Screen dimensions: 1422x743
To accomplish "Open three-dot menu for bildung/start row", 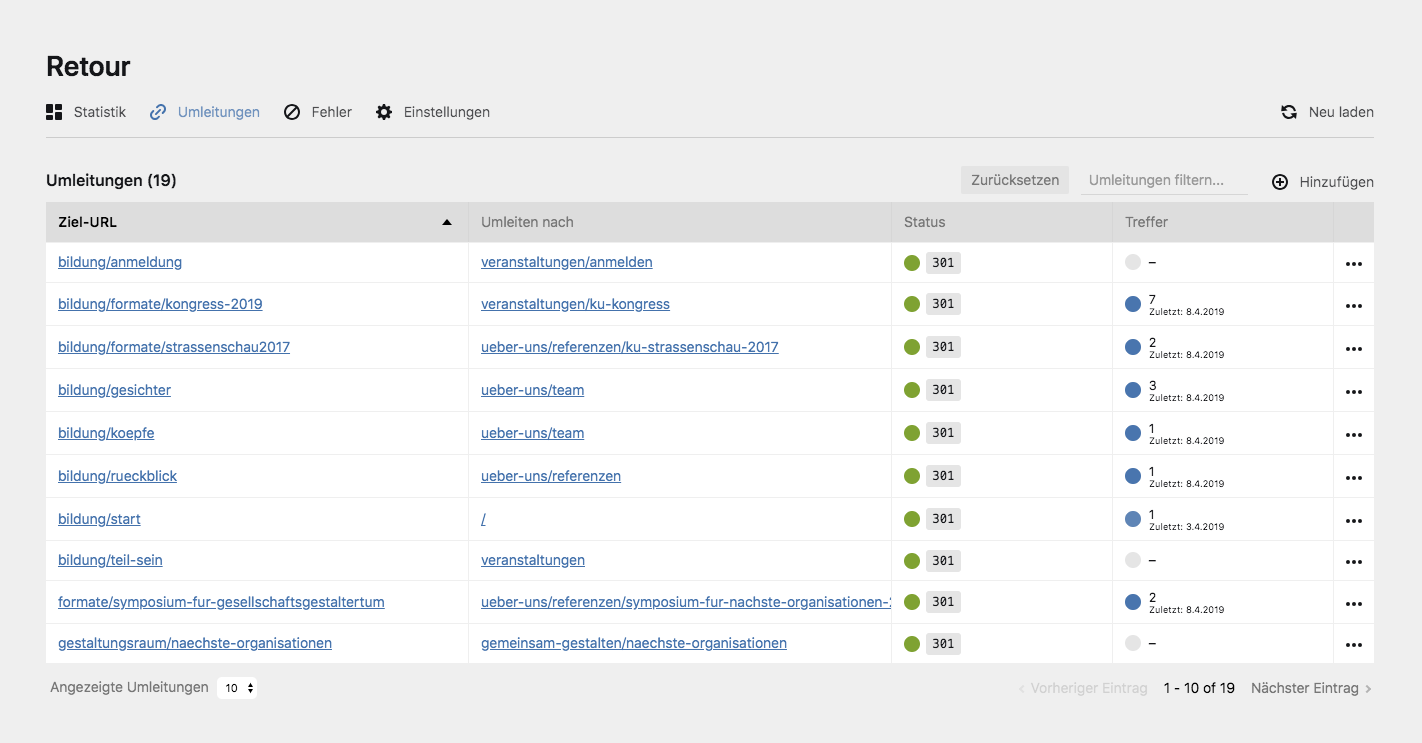I will [1354, 521].
